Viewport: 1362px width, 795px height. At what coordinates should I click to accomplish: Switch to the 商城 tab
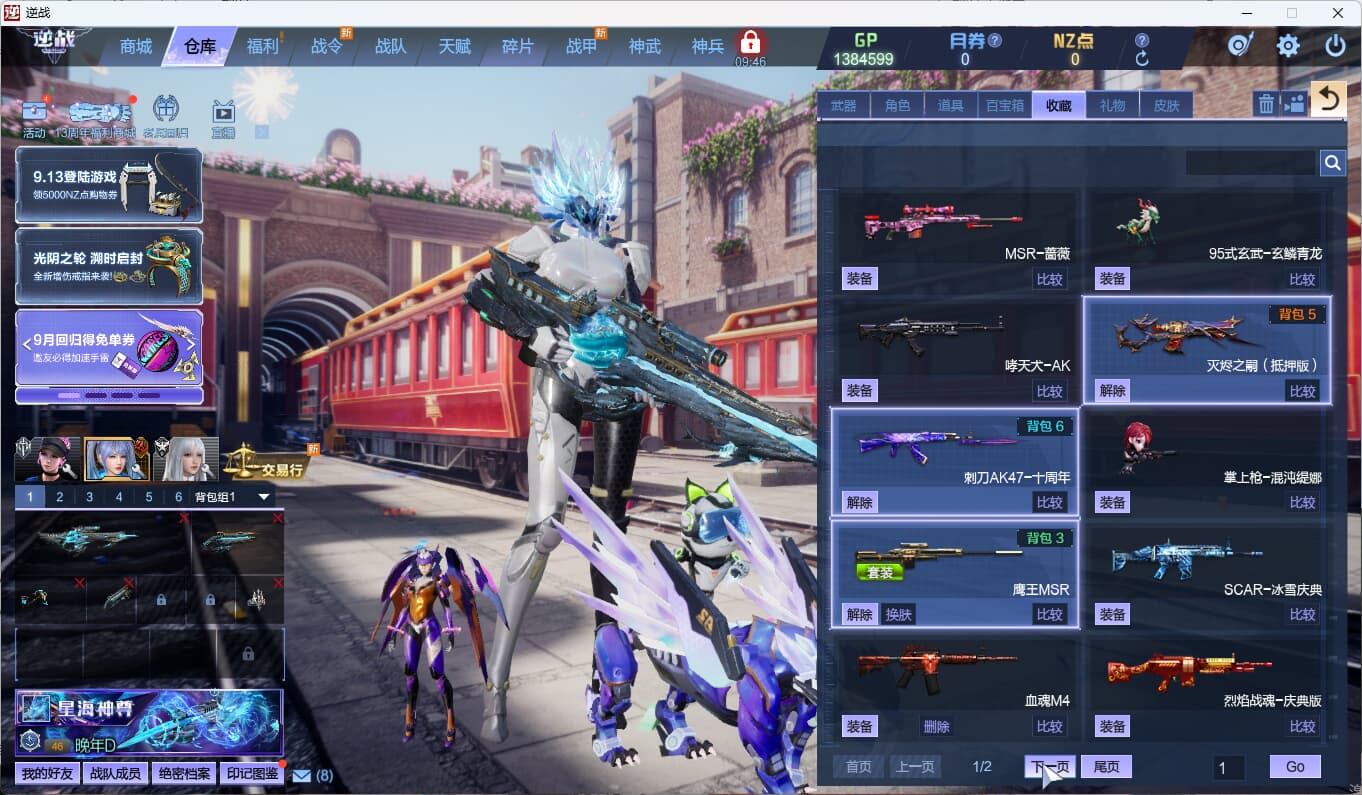pyautogui.click(x=136, y=46)
